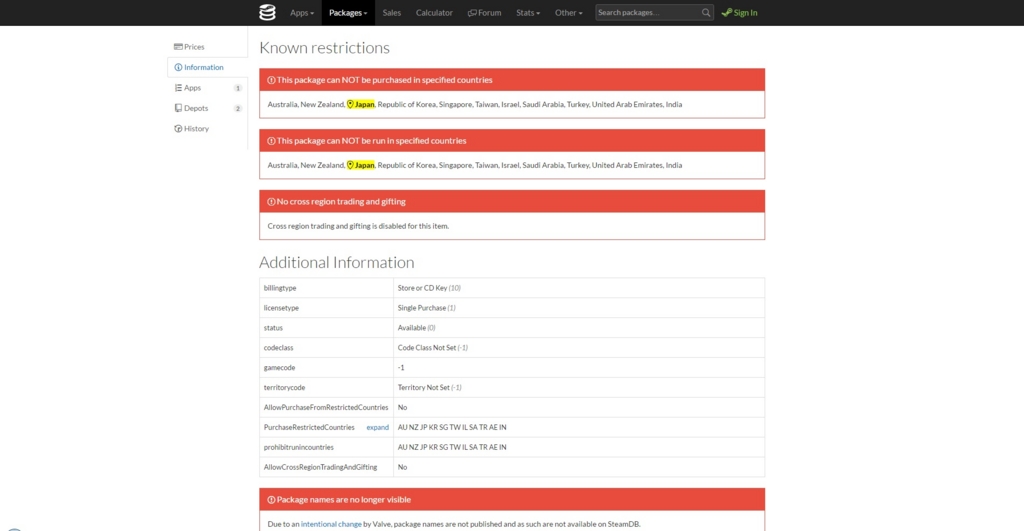
Task: Expand the Stats dropdown
Action: point(528,12)
